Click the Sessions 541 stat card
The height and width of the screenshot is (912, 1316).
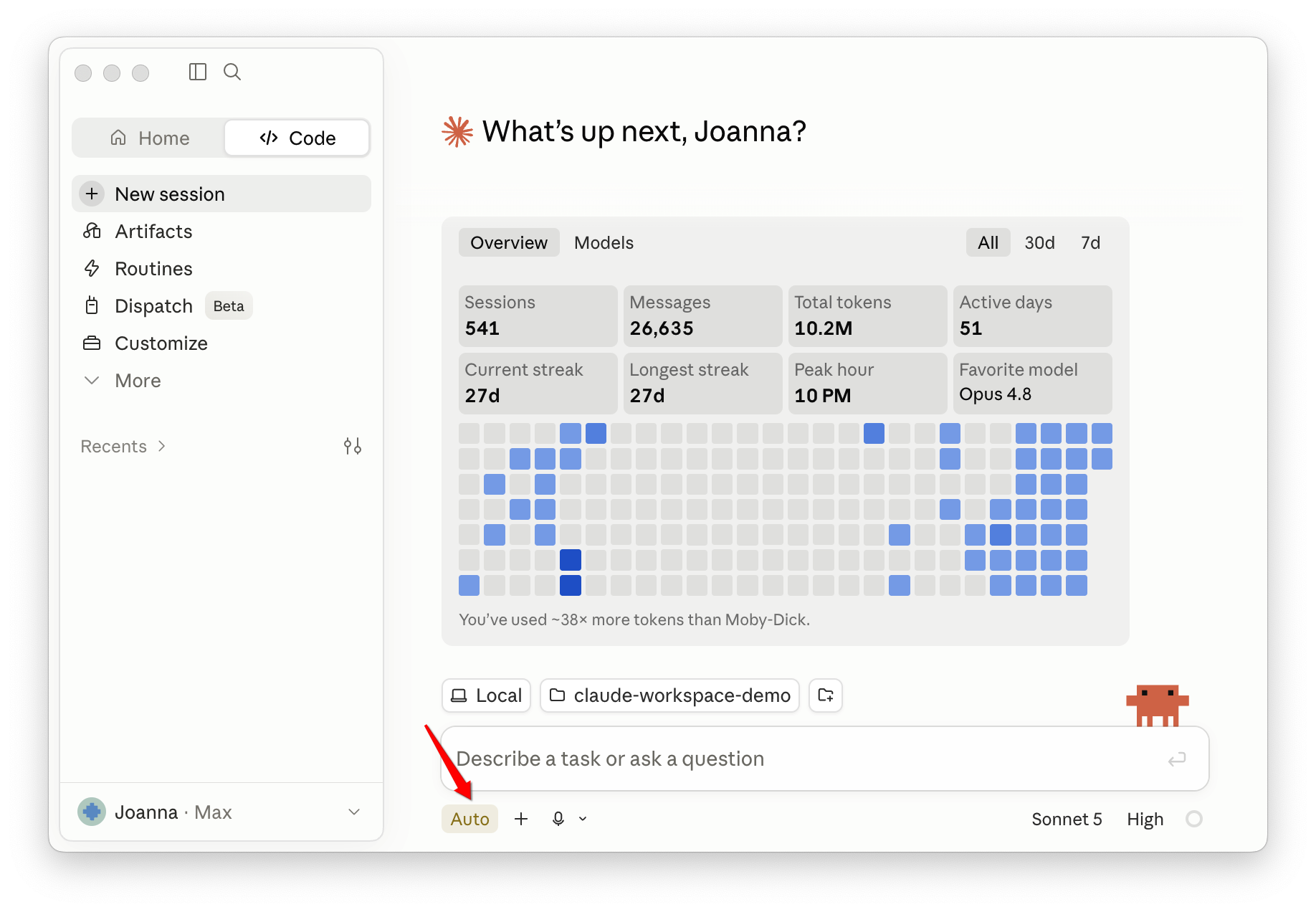click(538, 315)
